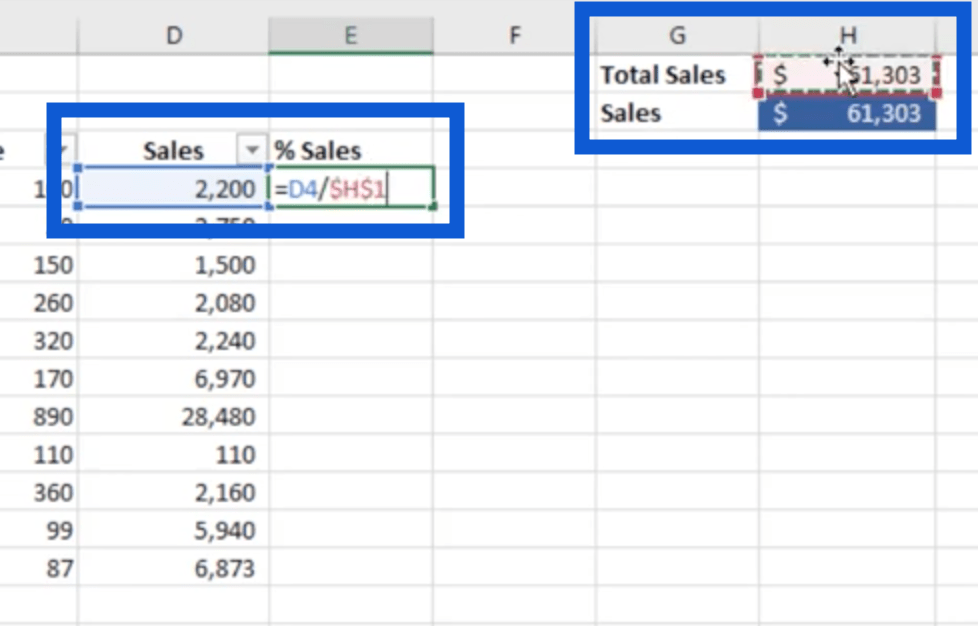
Task: Select the cell with value 2,160
Action: (x=174, y=493)
